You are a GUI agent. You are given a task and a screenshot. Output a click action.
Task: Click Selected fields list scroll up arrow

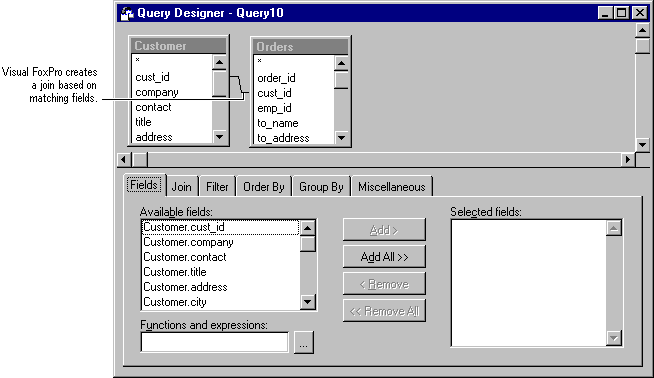pyautogui.click(x=614, y=228)
